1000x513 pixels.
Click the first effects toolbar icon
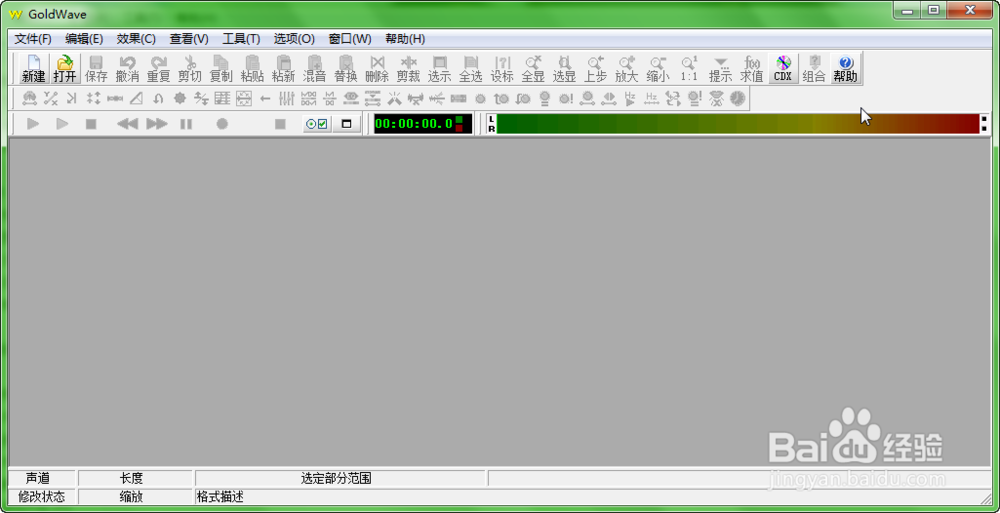[29, 99]
